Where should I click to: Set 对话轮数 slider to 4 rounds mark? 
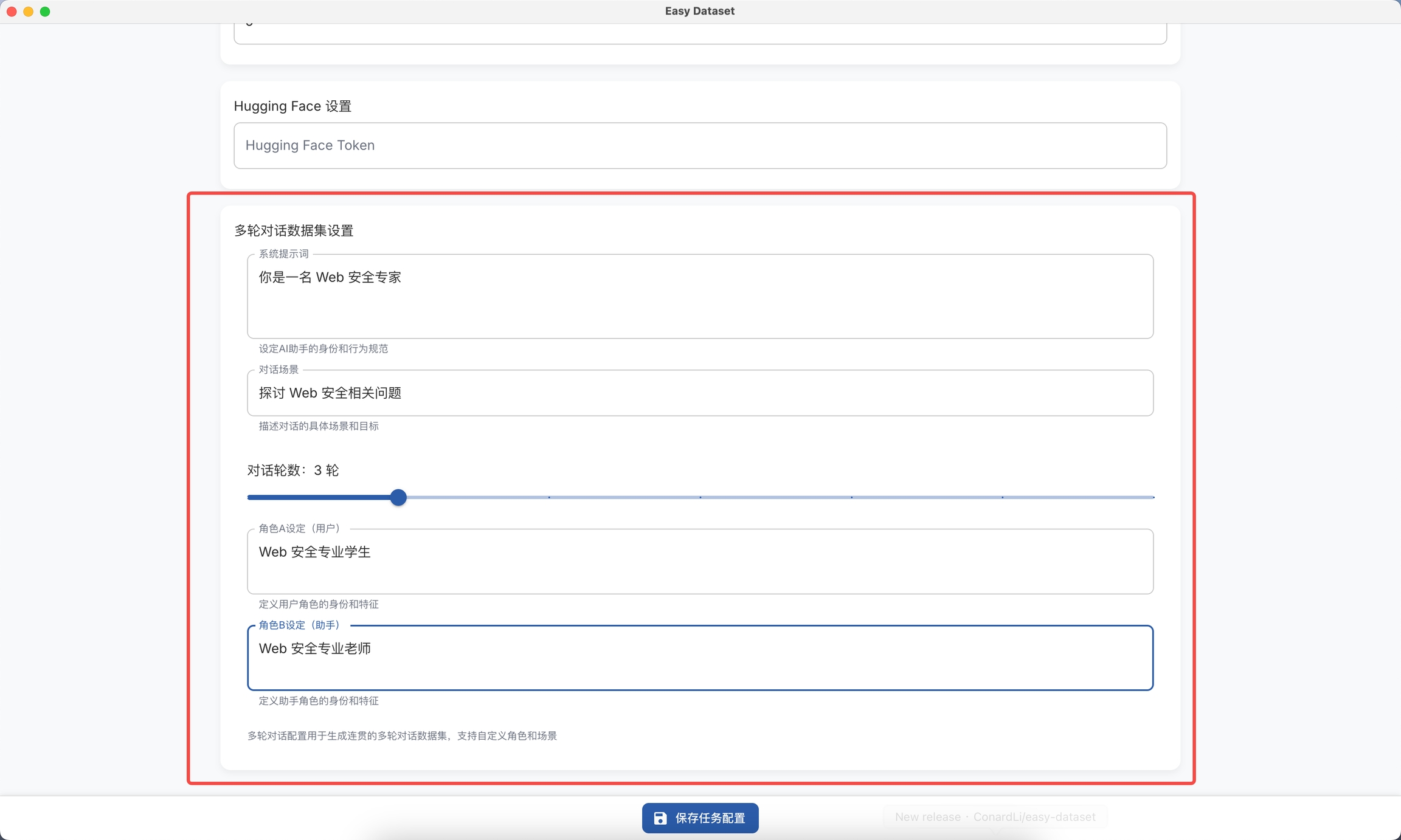coord(549,497)
